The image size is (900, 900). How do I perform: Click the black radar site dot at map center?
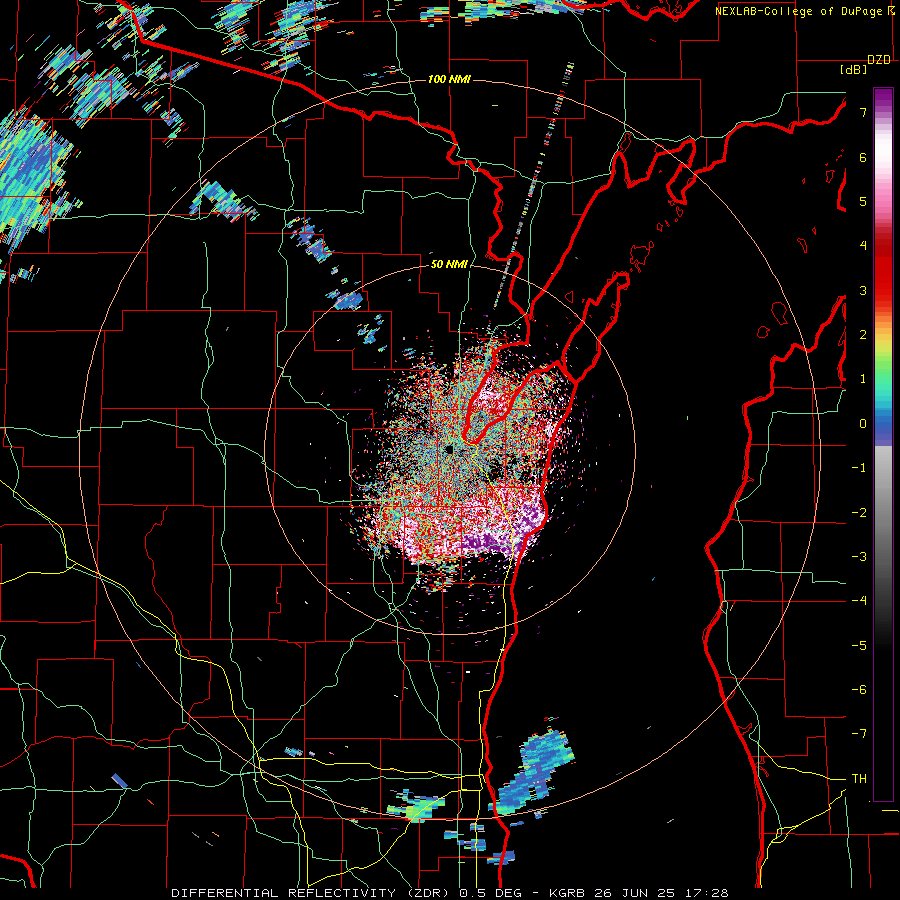[449, 449]
